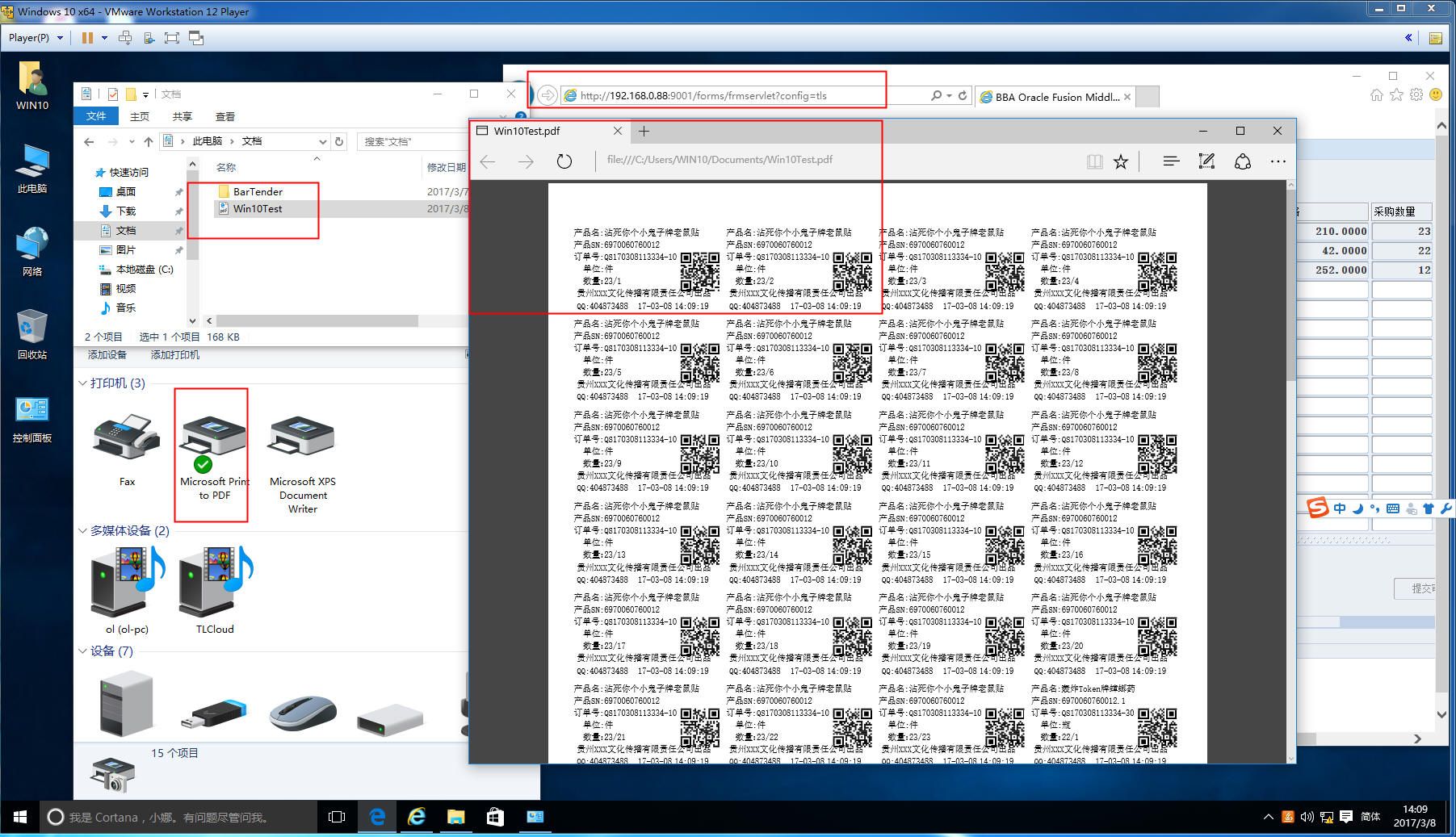Select the BarTender folder

[x=258, y=191]
